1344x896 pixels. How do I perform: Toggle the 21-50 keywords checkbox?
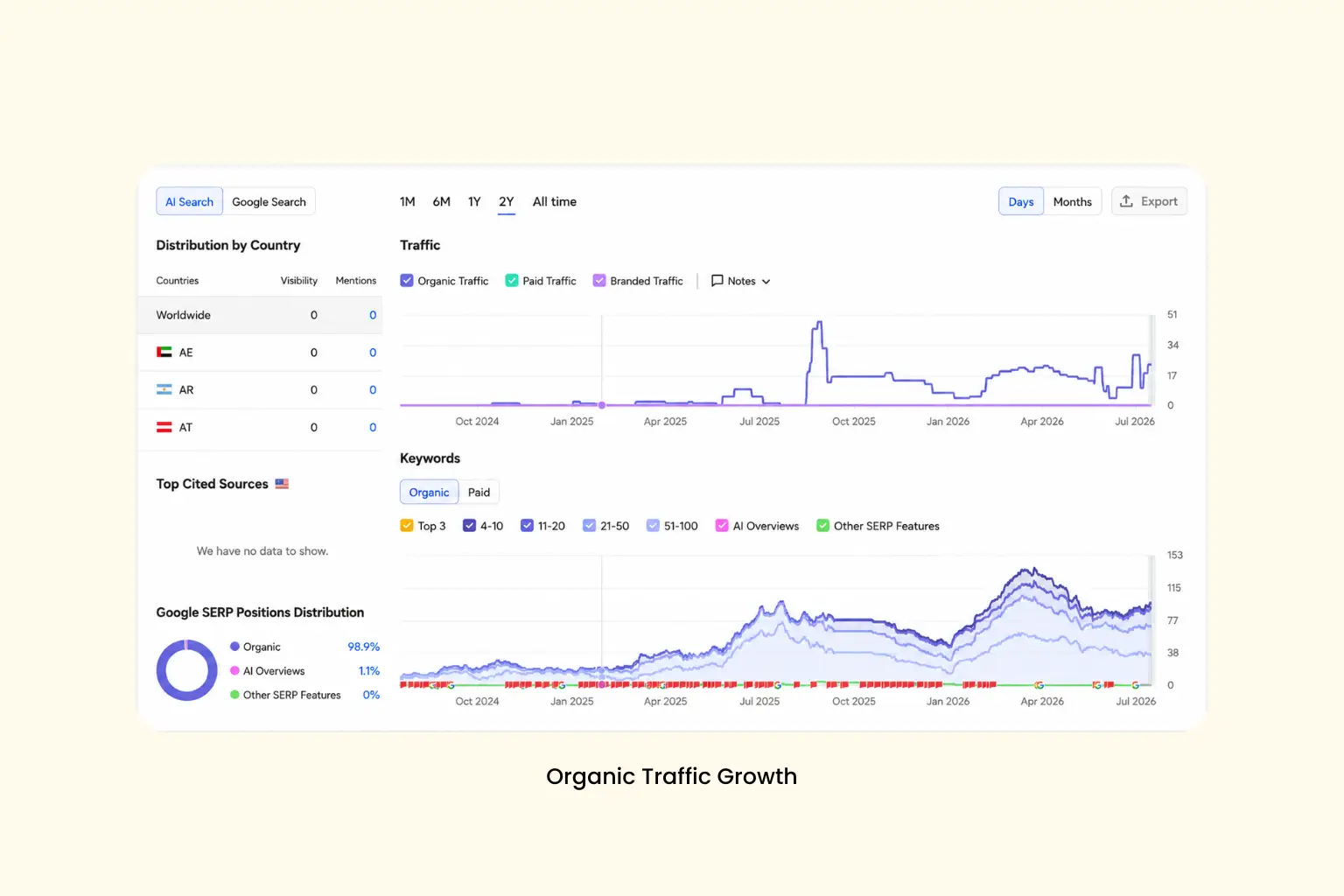(589, 526)
